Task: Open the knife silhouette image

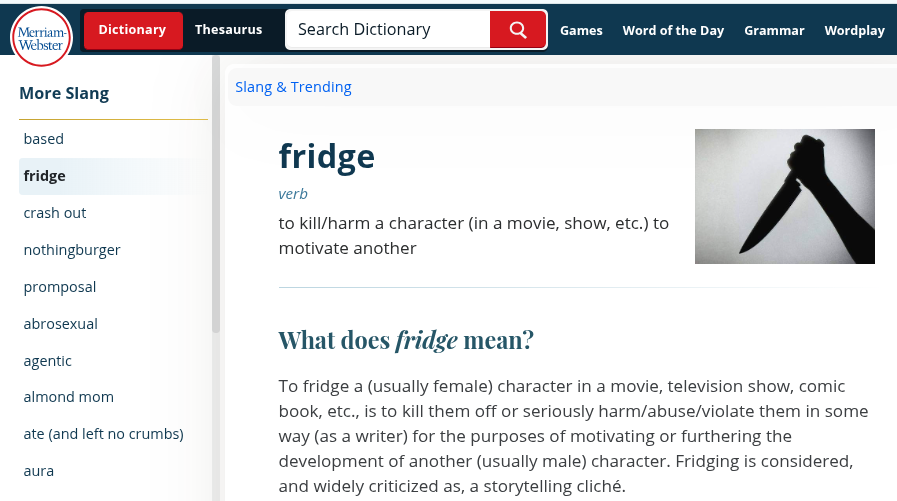Action: pyautogui.click(x=784, y=196)
